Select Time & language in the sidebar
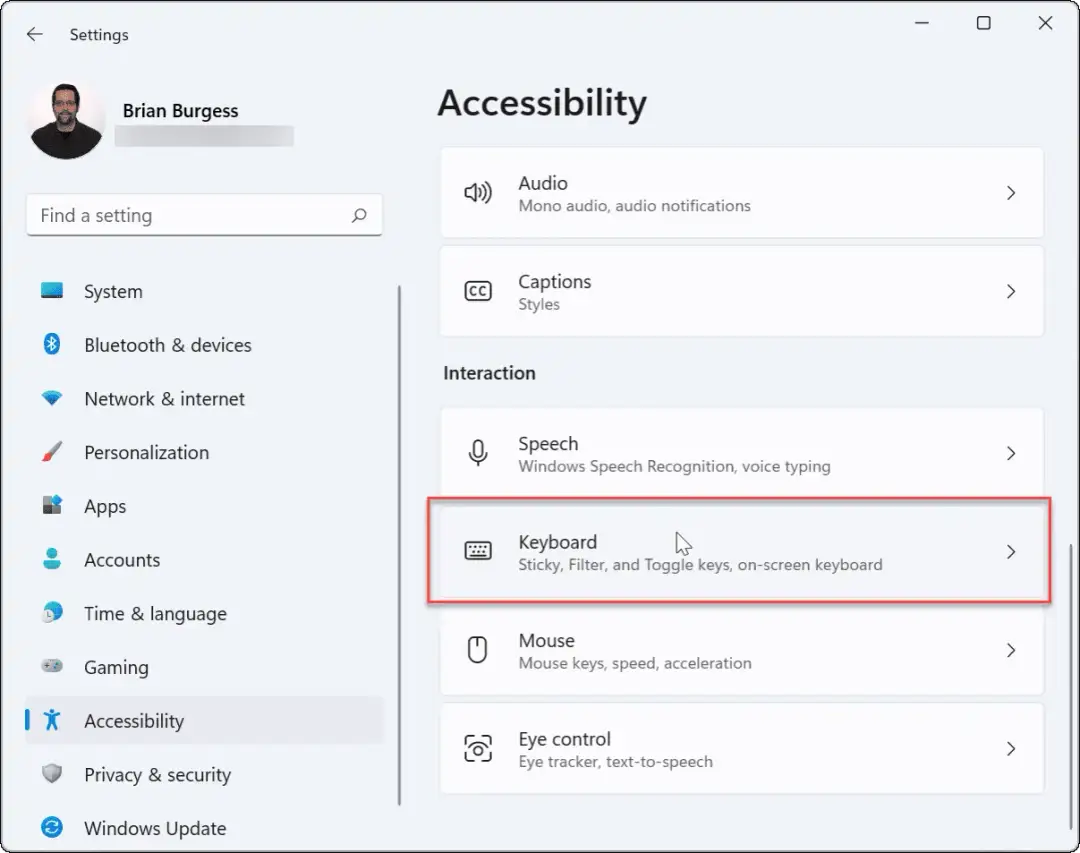1080x853 pixels. coord(155,613)
